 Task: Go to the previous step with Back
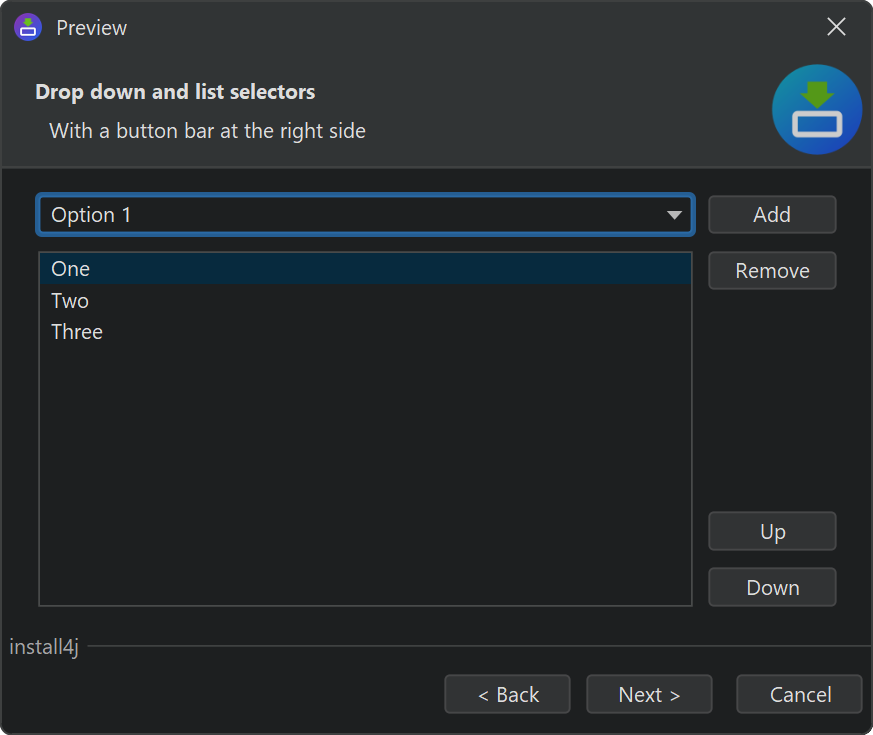point(508,695)
